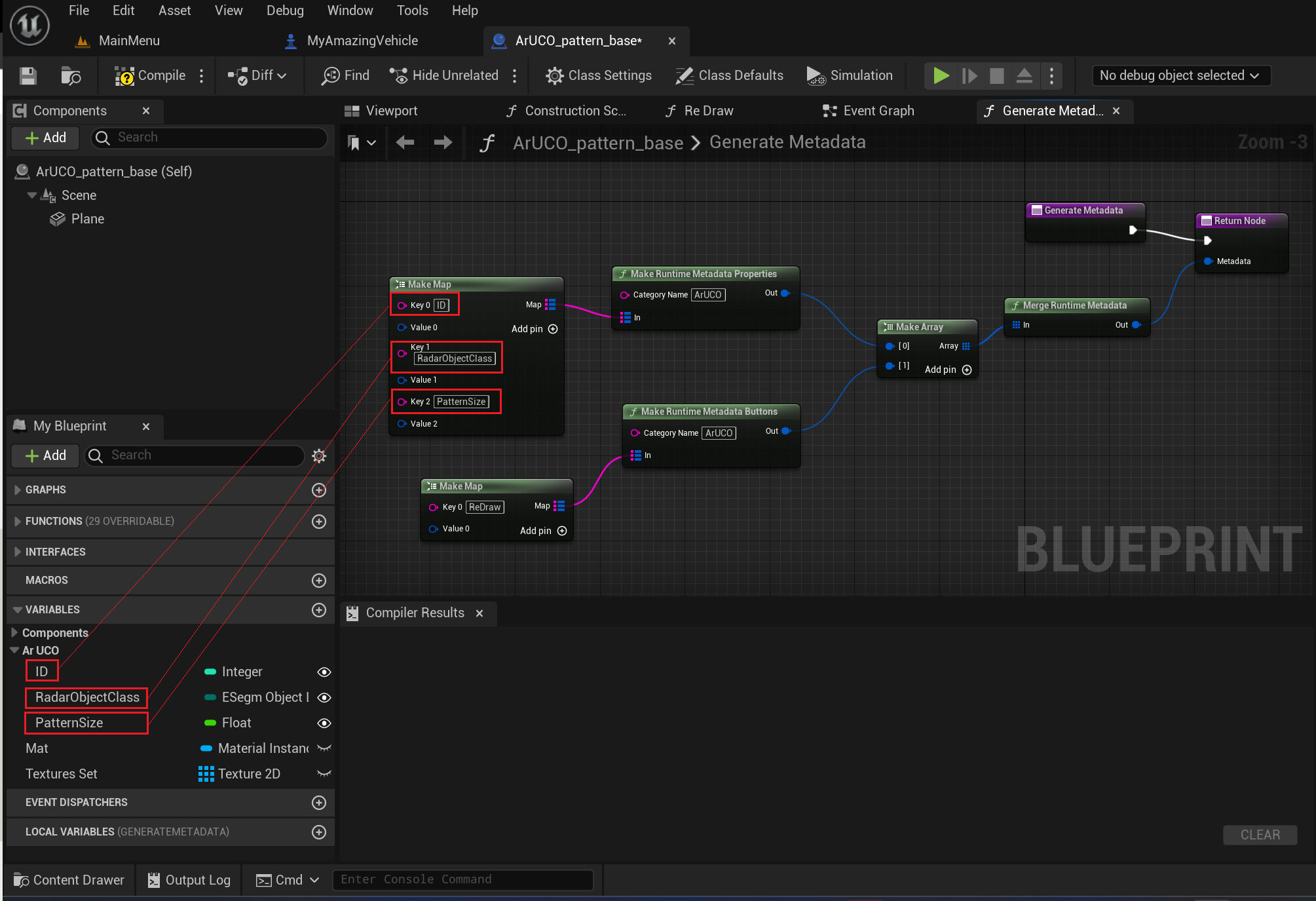
Task: Compile the blueprint
Action: pos(151,76)
